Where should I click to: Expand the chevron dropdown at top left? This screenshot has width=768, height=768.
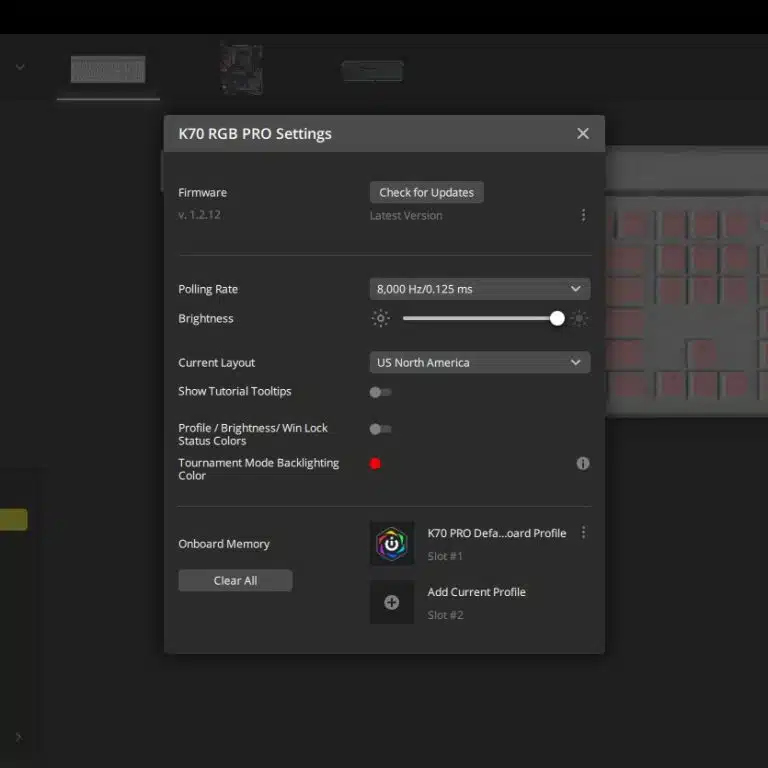(19, 68)
